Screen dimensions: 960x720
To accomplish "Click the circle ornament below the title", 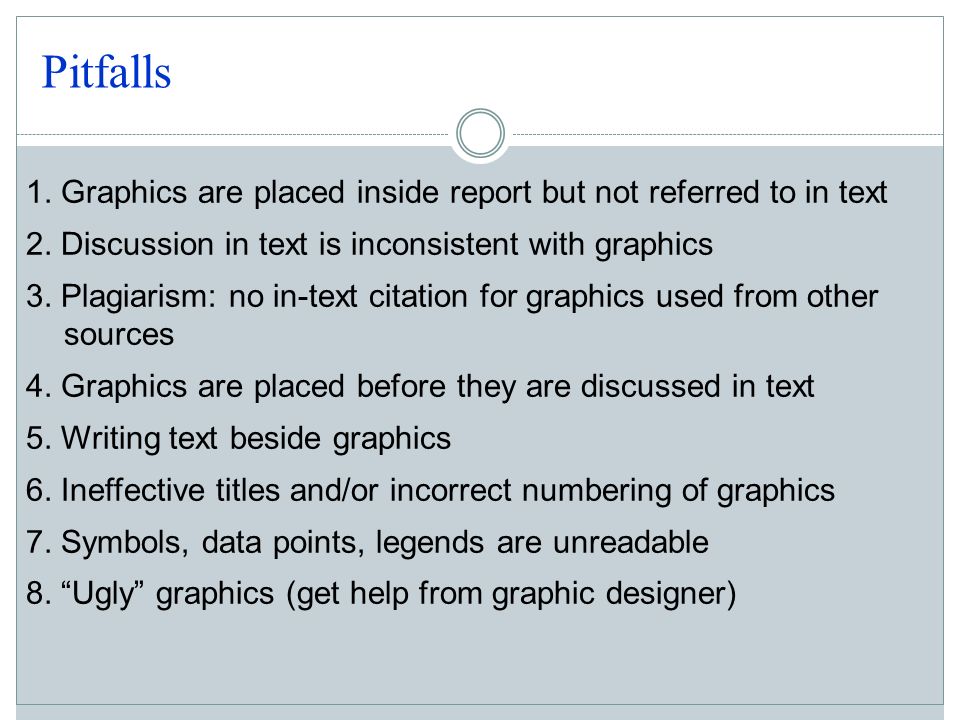I will 480,133.
